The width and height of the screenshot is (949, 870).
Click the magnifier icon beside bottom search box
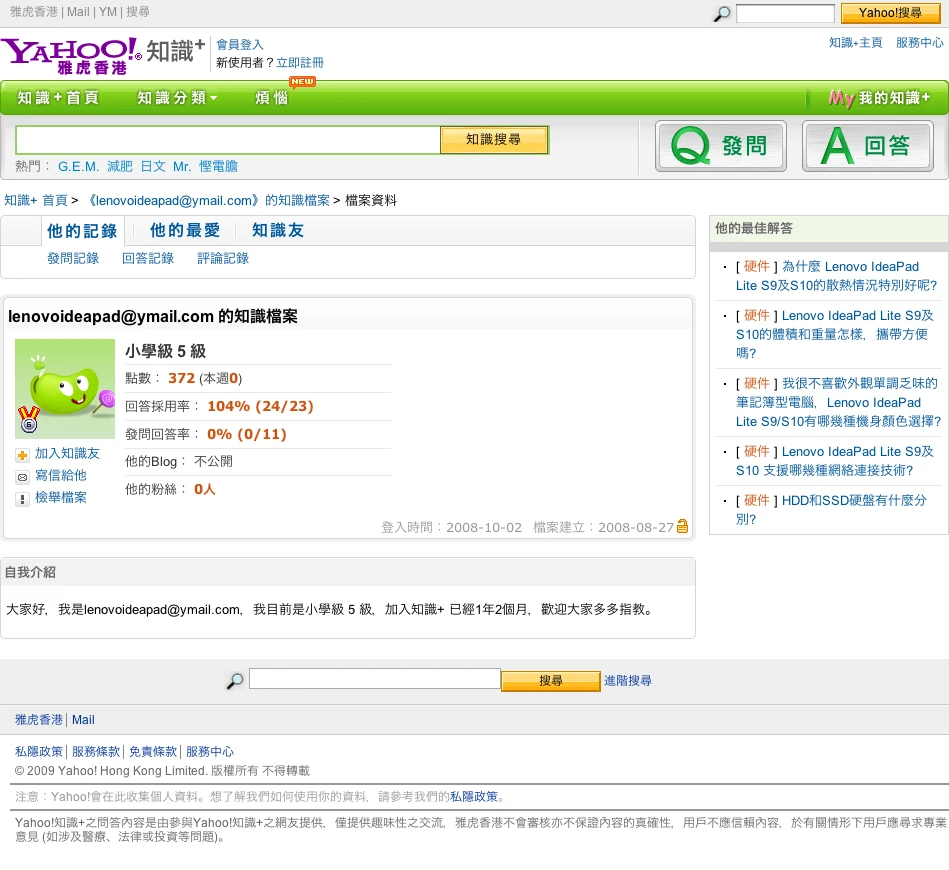(x=234, y=679)
